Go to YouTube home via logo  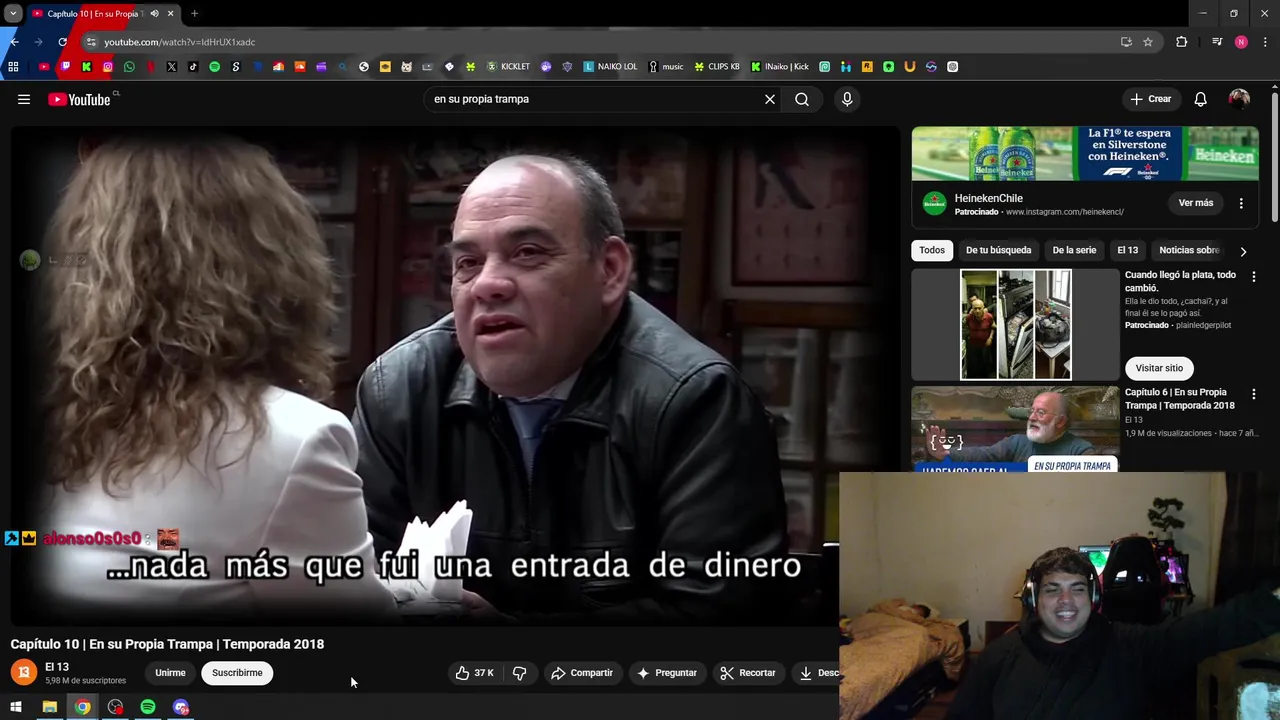pyautogui.click(x=79, y=99)
